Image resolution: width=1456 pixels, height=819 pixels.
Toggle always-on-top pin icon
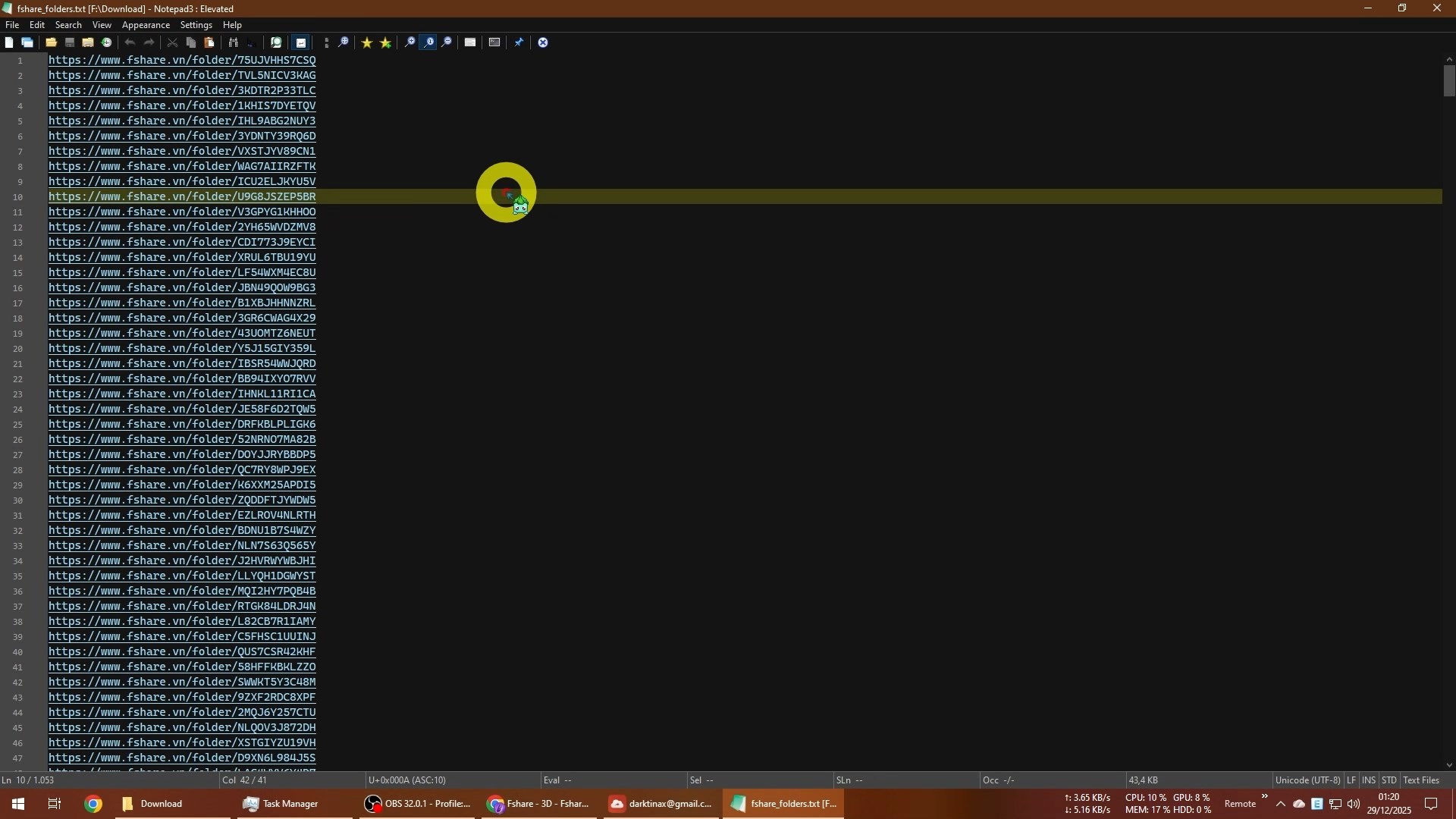click(519, 42)
